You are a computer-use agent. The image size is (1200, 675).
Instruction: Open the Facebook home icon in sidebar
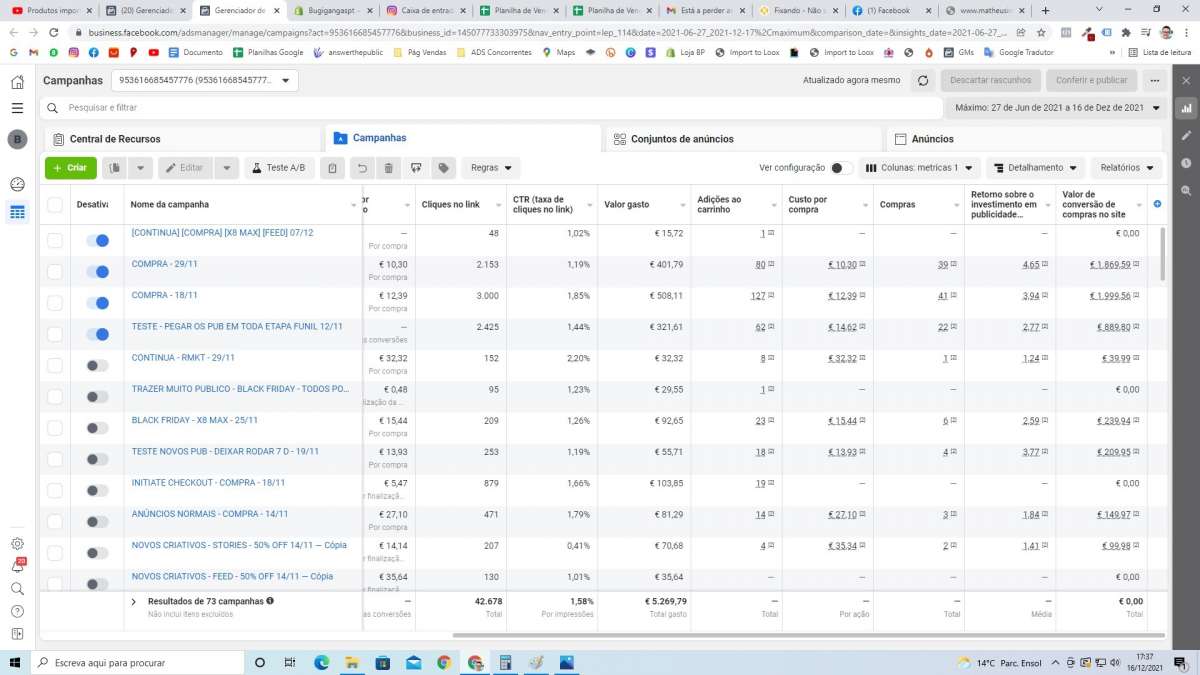[x=17, y=82]
